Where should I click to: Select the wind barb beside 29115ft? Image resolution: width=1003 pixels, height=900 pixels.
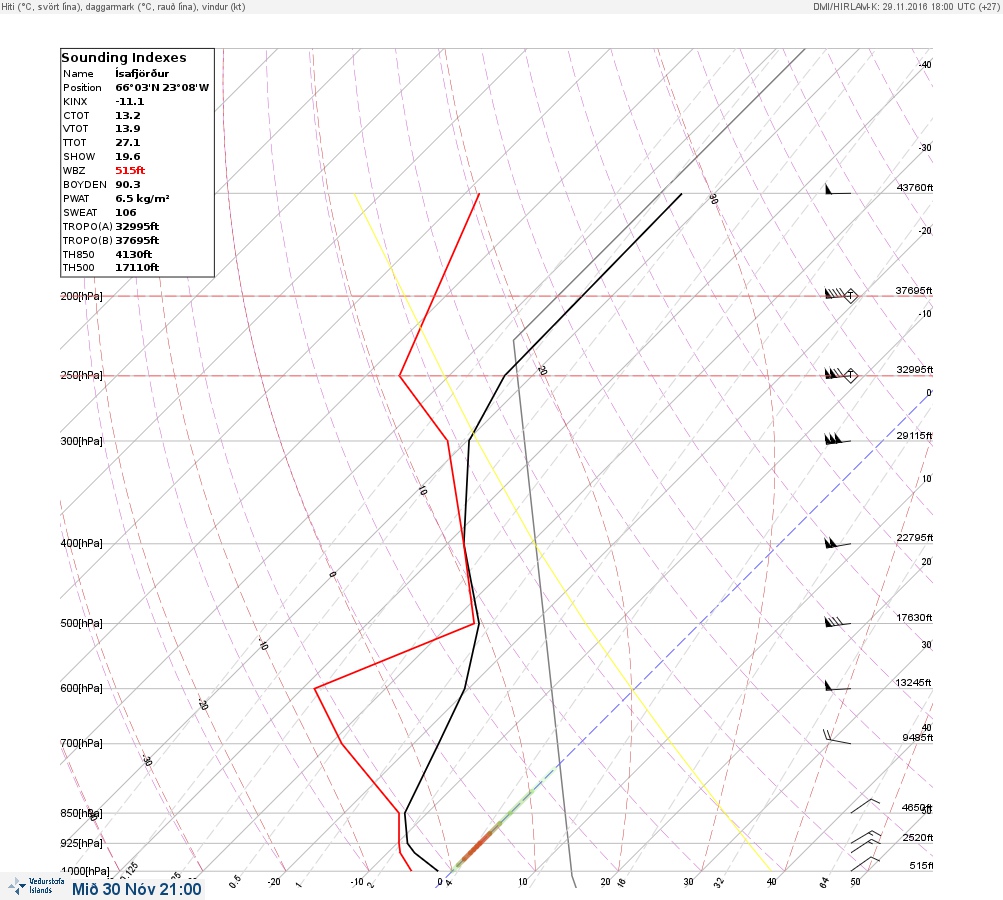[837, 439]
